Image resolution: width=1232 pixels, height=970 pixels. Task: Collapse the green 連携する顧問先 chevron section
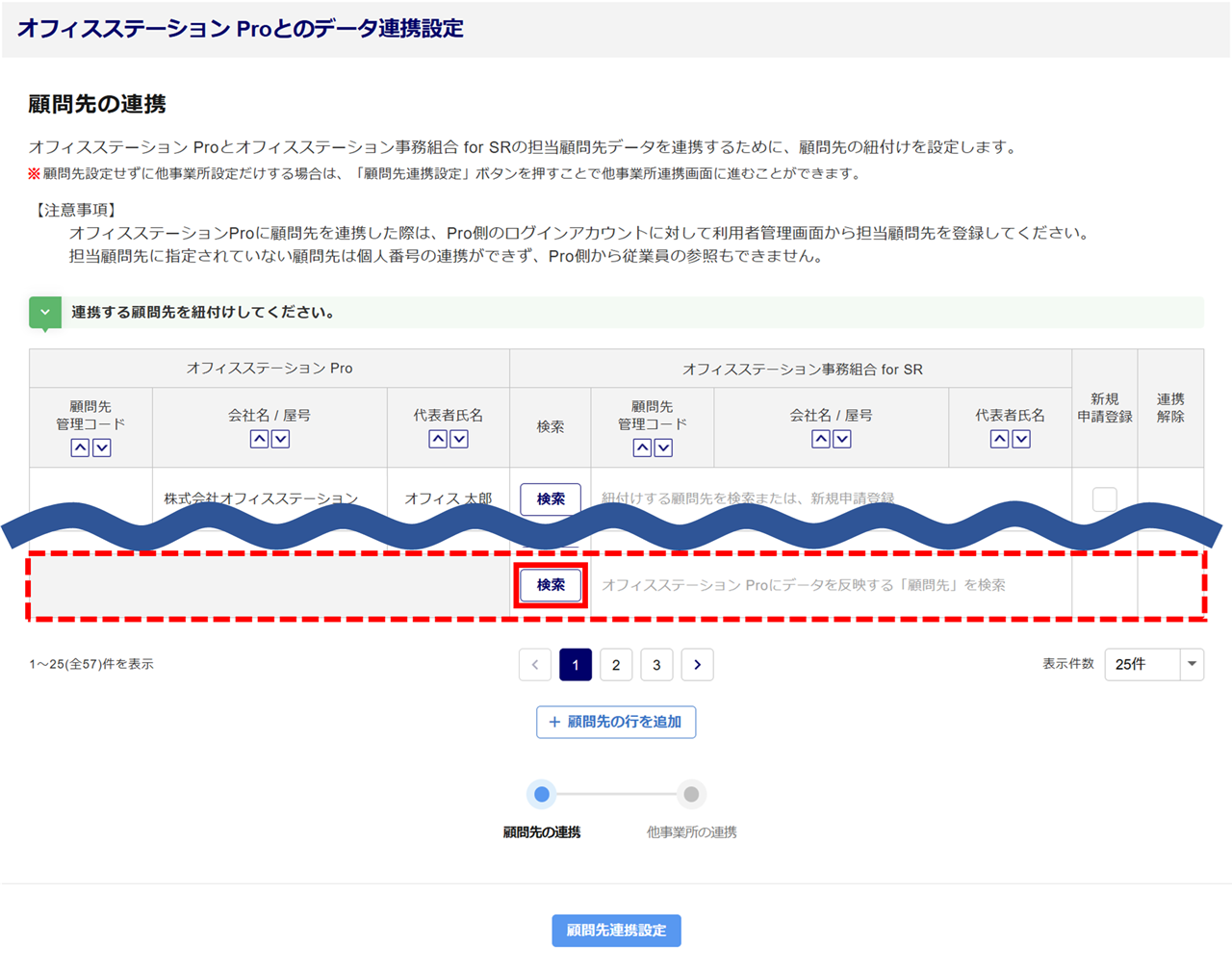pyautogui.click(x=45, y=313)
